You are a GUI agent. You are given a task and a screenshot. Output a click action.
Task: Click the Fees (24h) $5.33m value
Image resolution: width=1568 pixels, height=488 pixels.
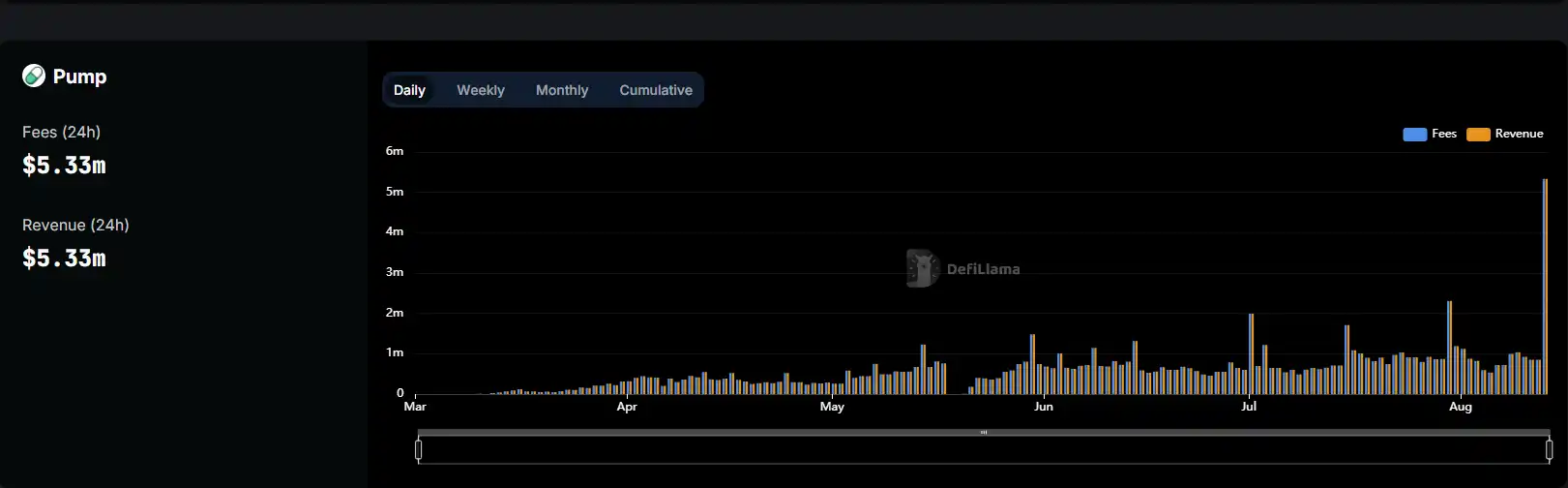pyautogui.click(x=64, y=166)
